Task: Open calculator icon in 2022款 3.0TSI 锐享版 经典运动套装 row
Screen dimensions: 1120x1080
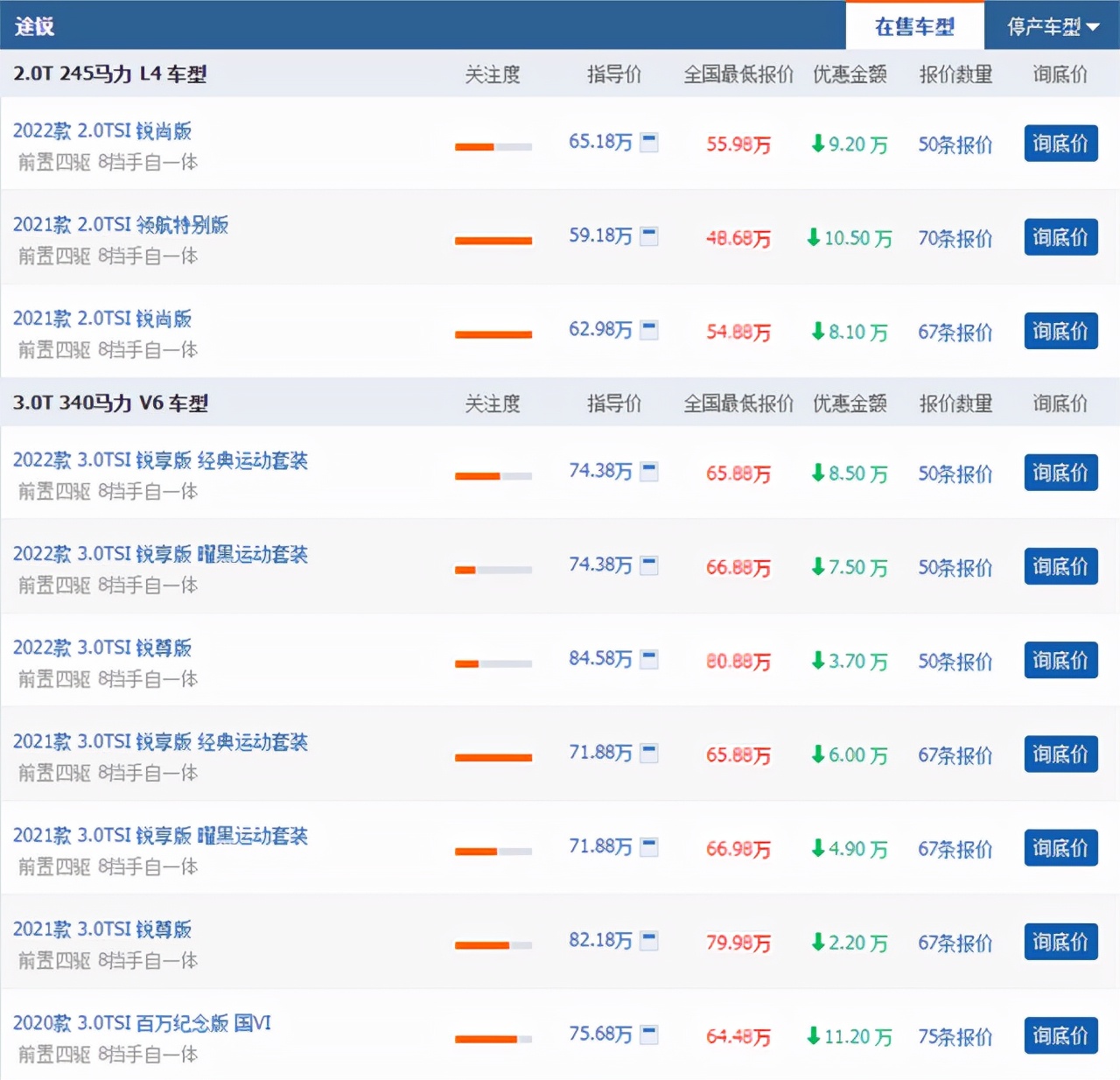Action: tap(649, 472)
